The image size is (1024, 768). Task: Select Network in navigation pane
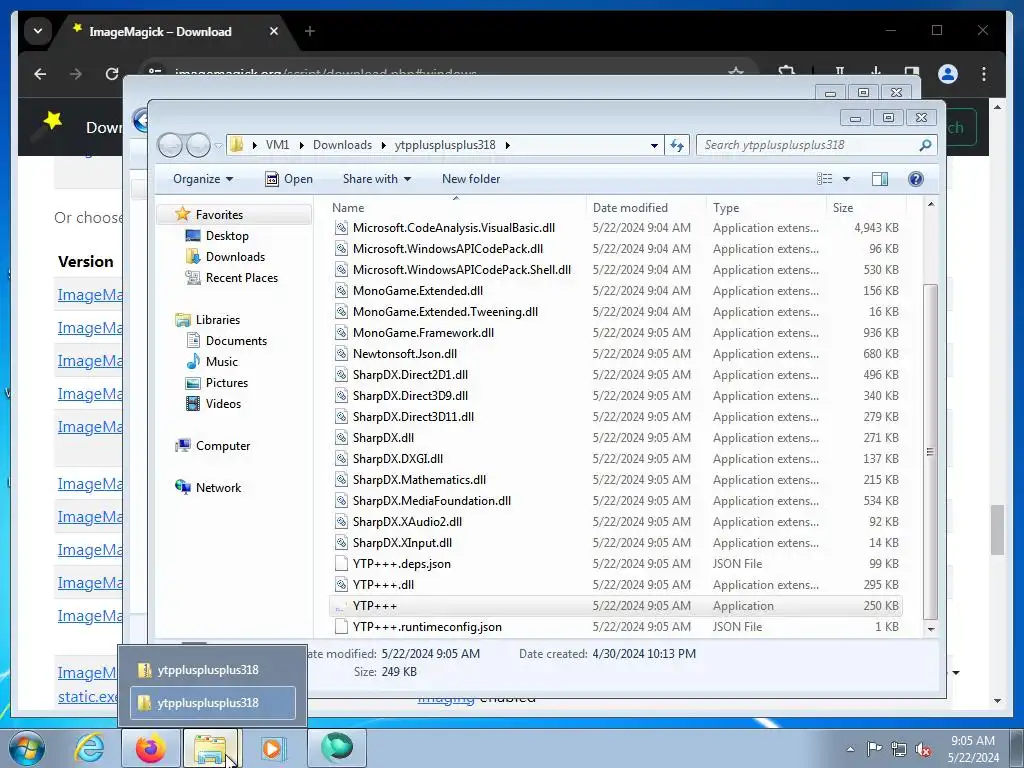click(x=218, y=487)
